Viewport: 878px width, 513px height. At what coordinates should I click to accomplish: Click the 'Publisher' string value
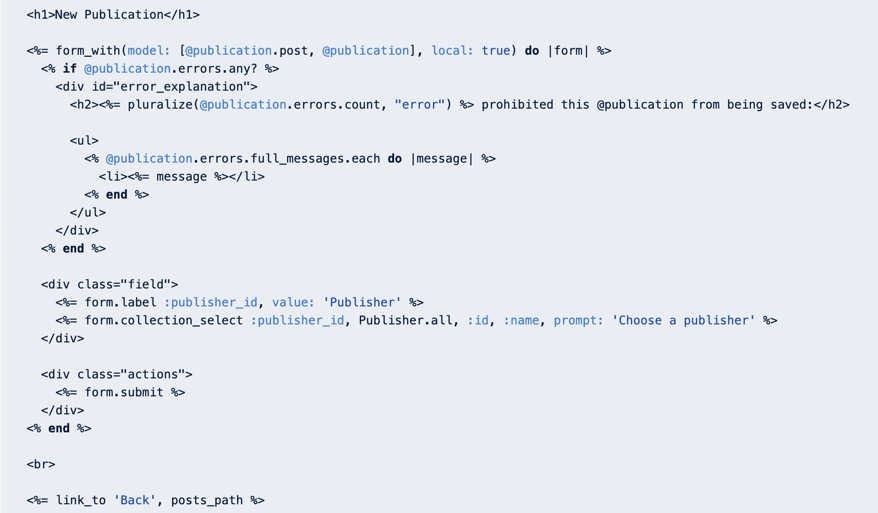point(362,302)
